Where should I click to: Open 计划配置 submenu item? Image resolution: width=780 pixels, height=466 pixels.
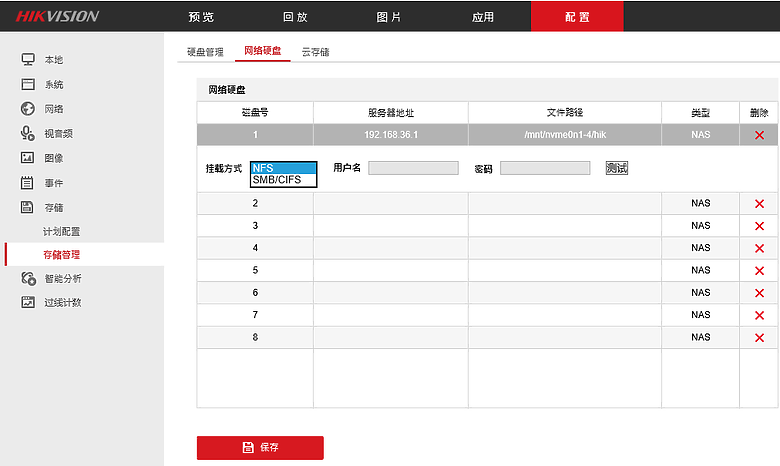point(61,231)
